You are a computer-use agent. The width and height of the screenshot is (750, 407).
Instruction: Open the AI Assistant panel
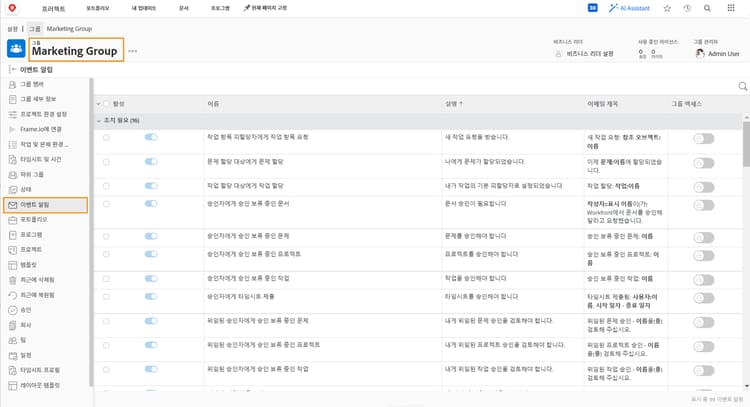629,8
